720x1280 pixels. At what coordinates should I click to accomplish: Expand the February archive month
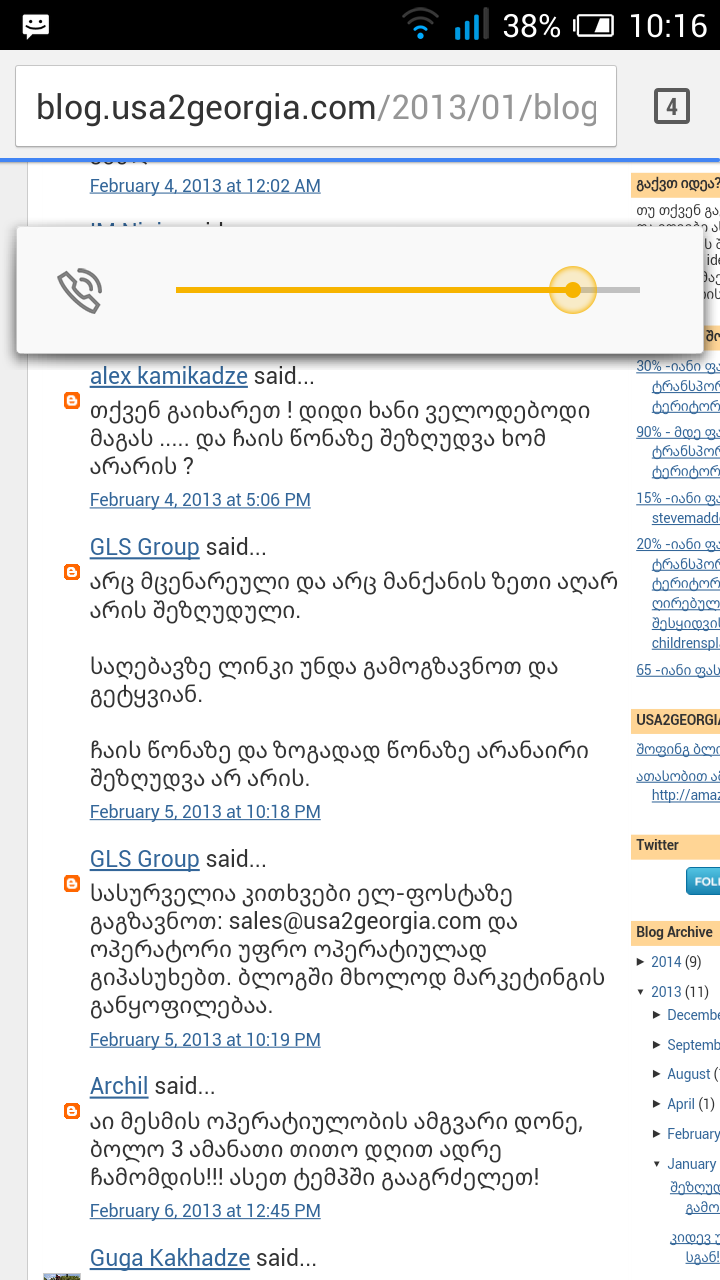tap(657, 1134)
